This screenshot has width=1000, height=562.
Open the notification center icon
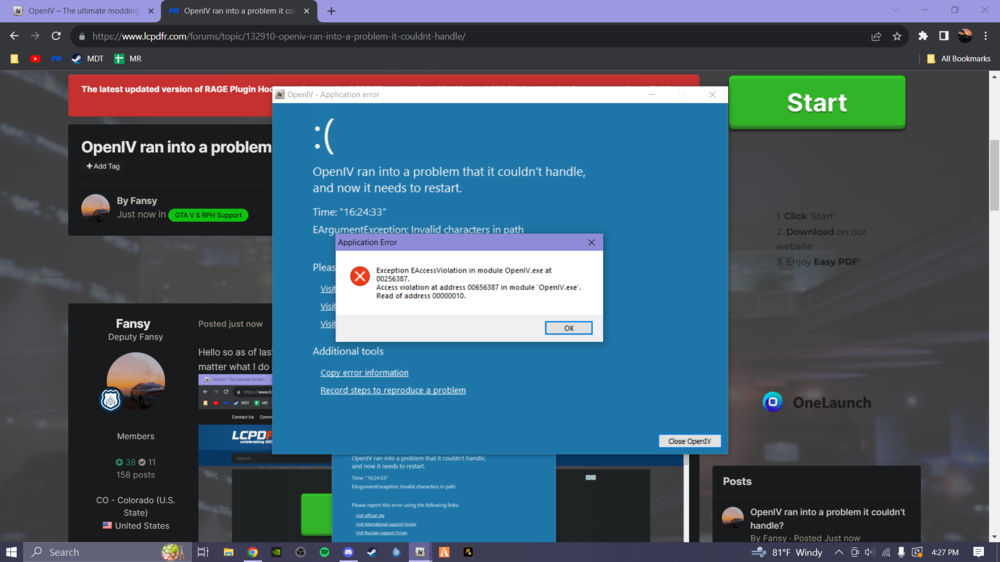pyautogui.click(x=978, y=552)
